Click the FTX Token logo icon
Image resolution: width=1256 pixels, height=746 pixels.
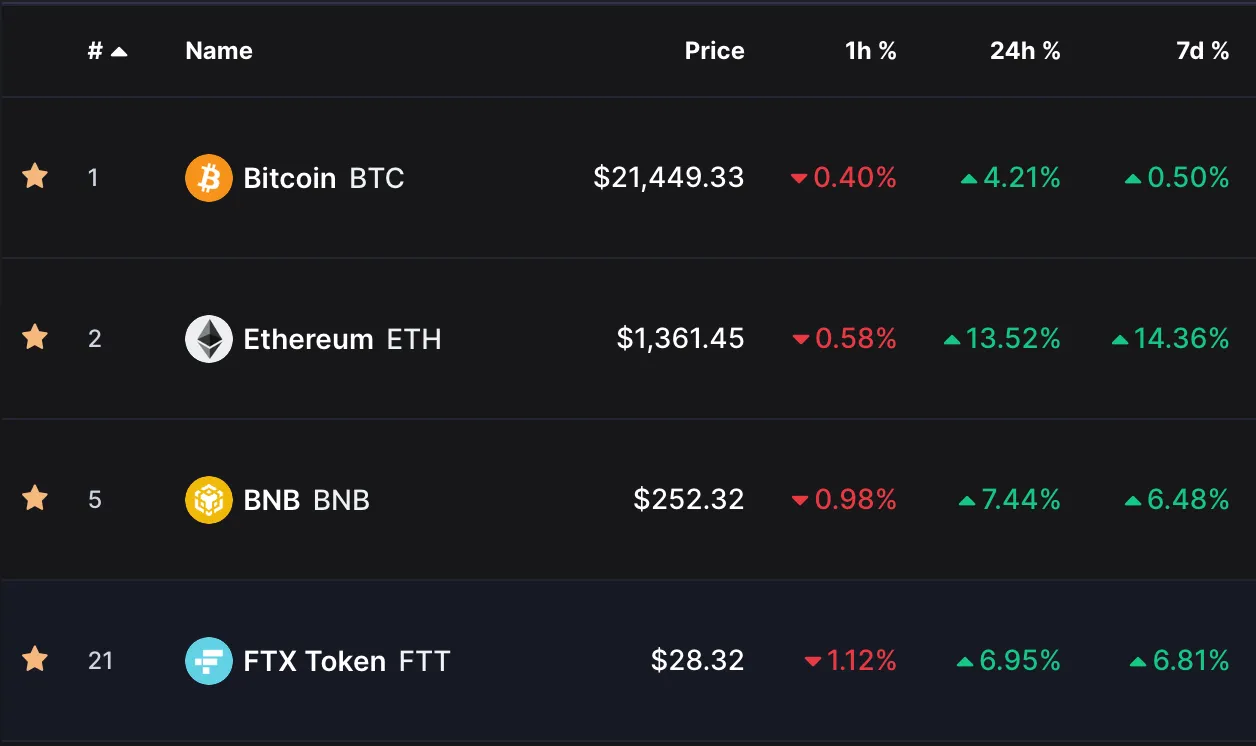pos(209,661)
